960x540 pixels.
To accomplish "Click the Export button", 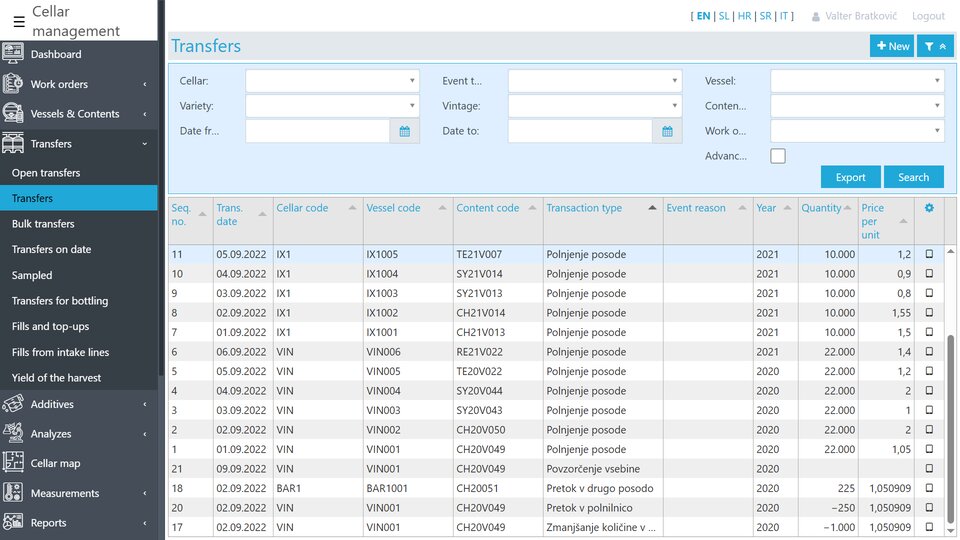I will pyautogui.click(x=850, y=177).
